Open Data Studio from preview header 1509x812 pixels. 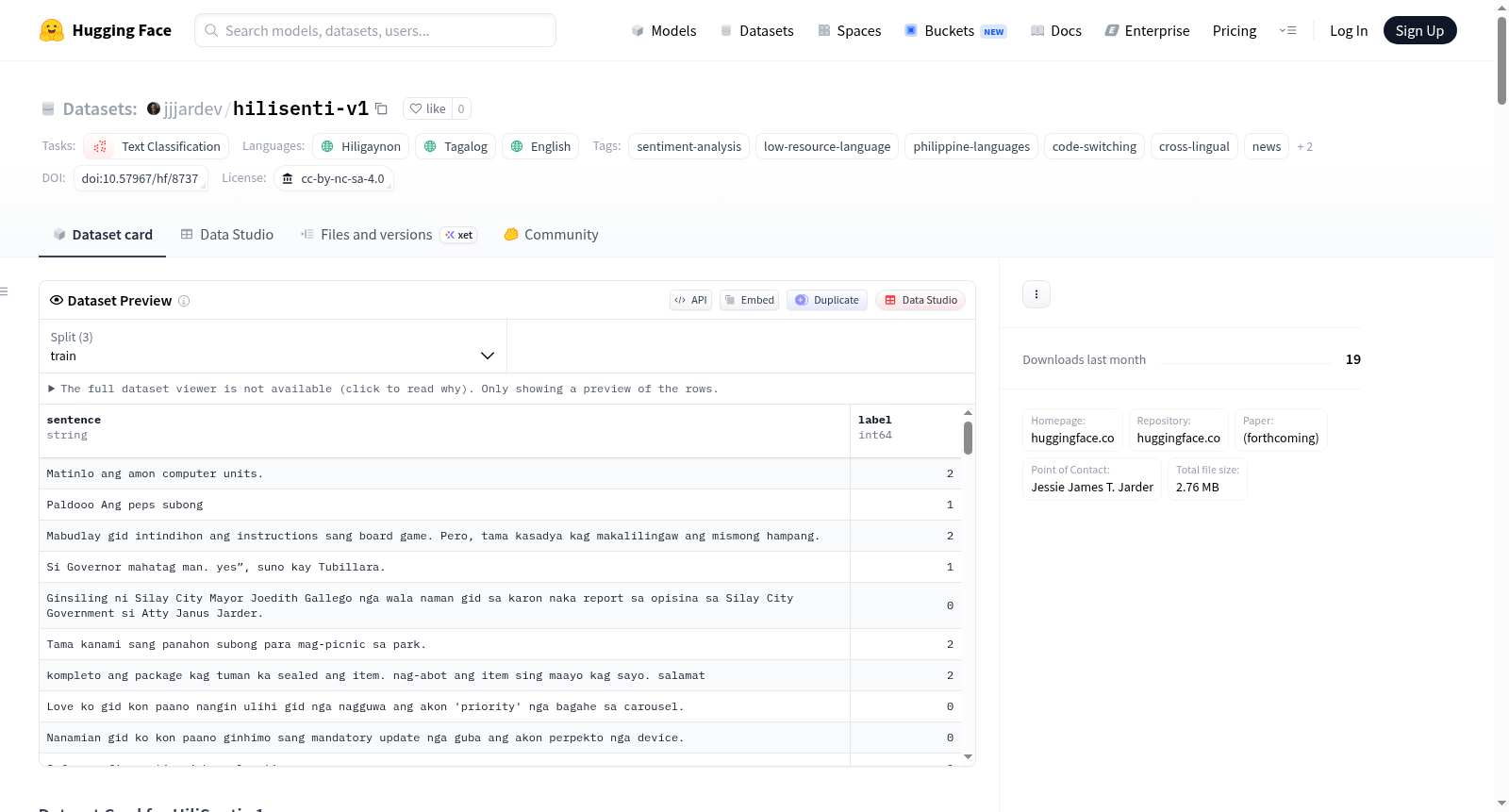pyautogui.click(x=920, y=300)
